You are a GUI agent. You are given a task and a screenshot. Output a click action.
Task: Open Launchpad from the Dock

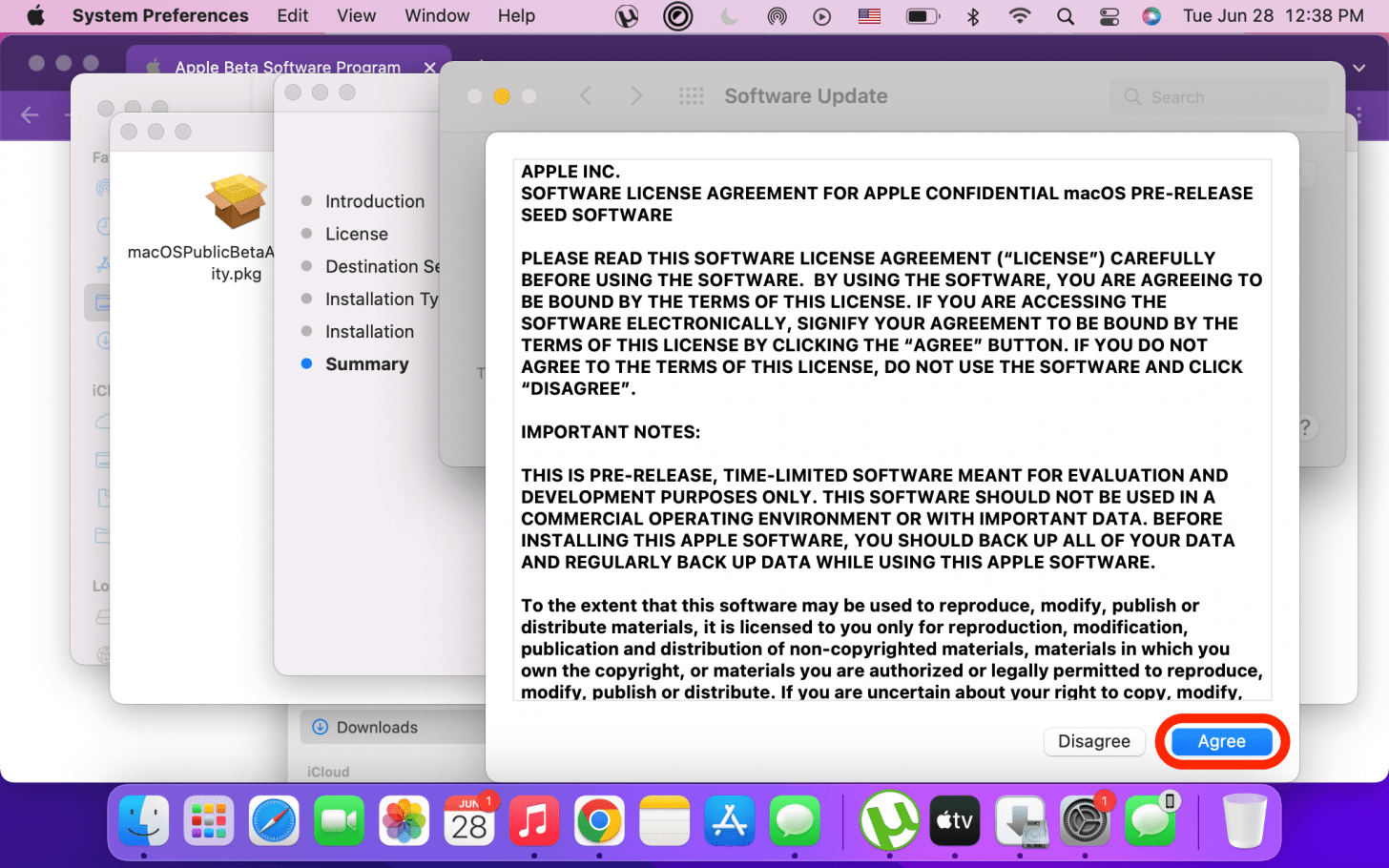tap(209, 821)
